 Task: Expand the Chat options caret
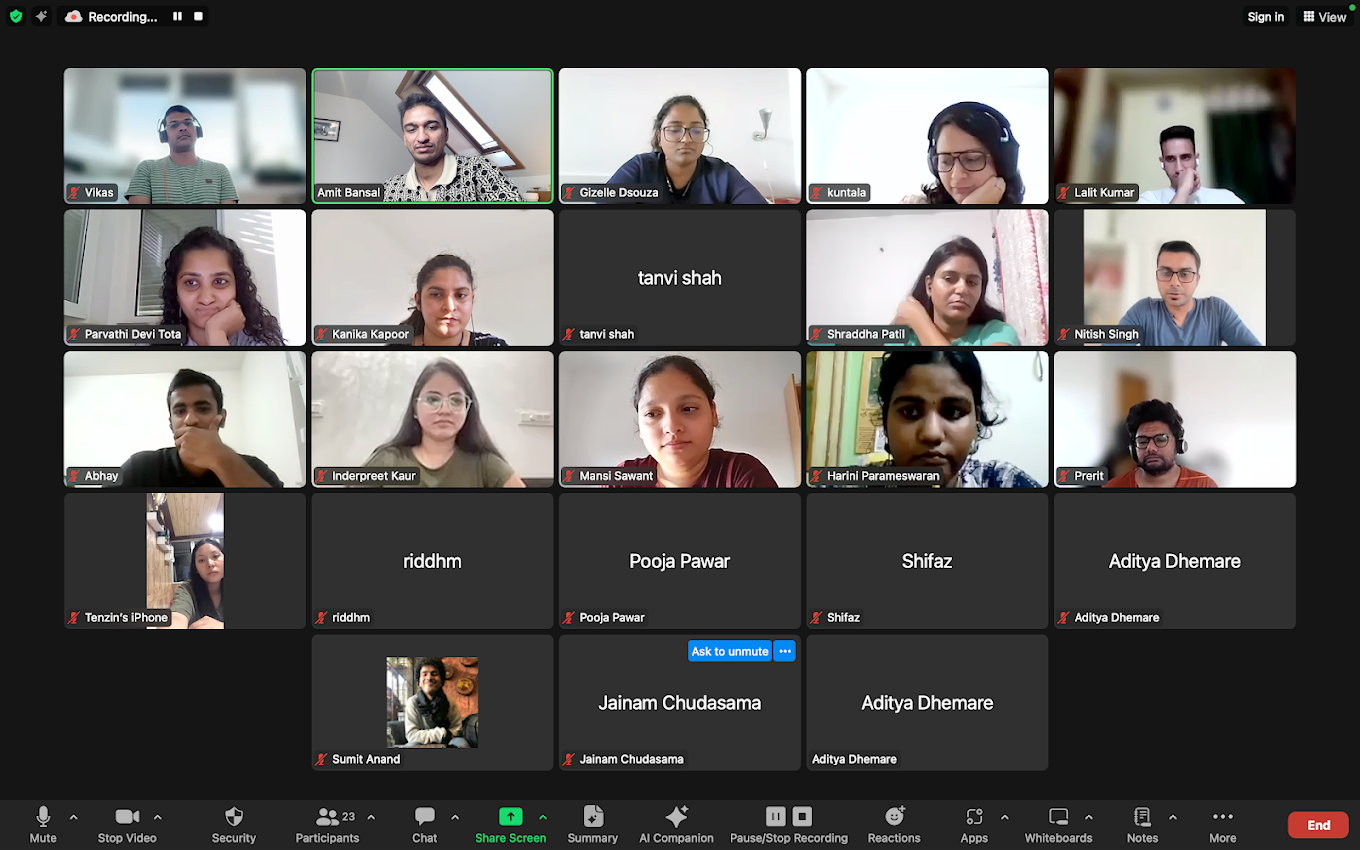pyautogui.click(x=455, y=817)
